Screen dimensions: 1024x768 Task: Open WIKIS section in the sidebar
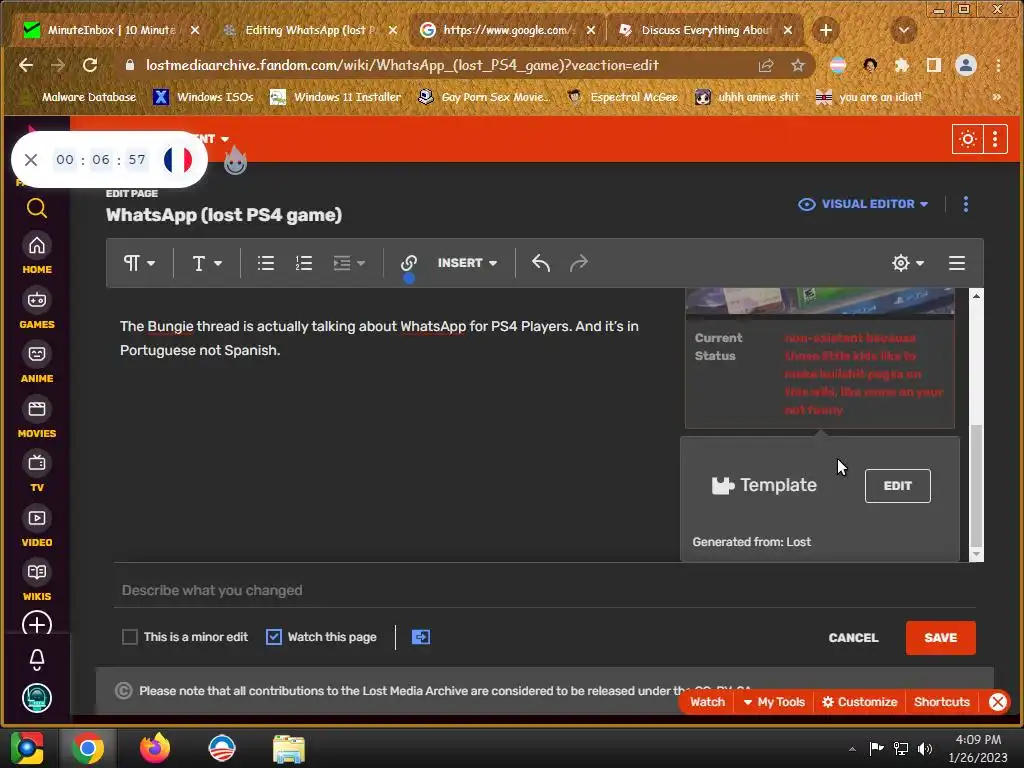click(x=37, y=581)
